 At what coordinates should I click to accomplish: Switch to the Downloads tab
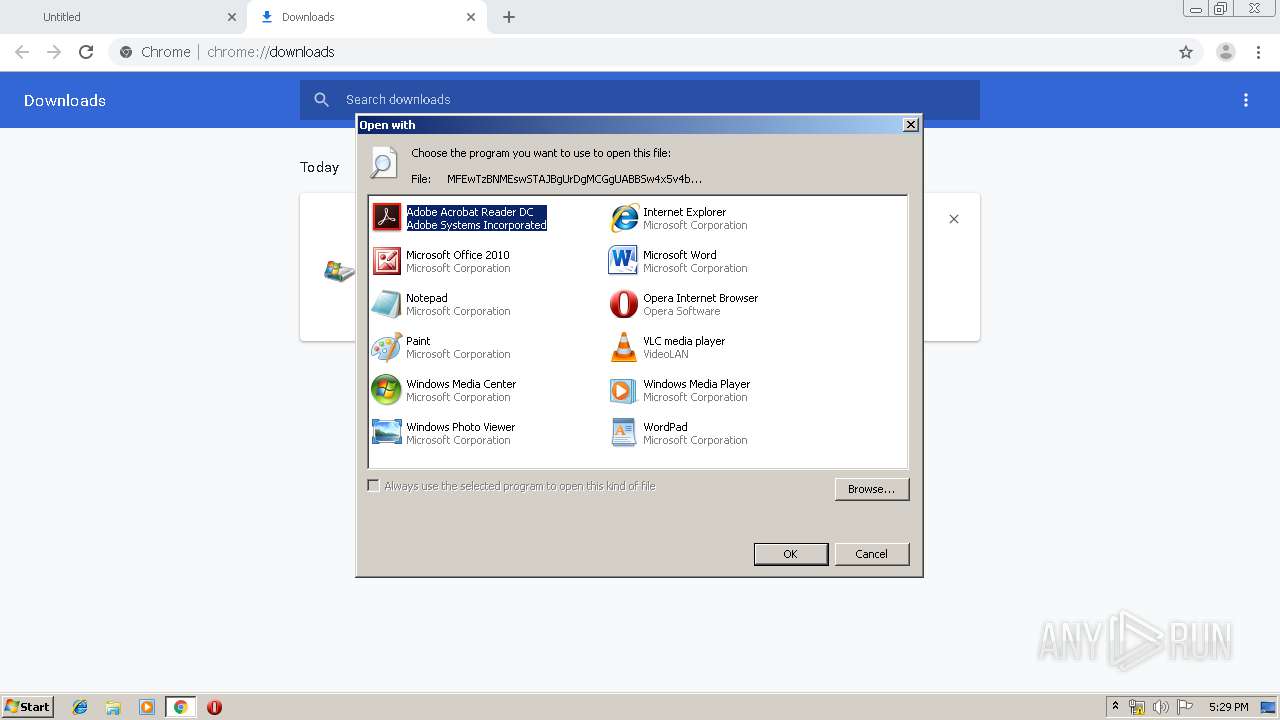[365, 17]
